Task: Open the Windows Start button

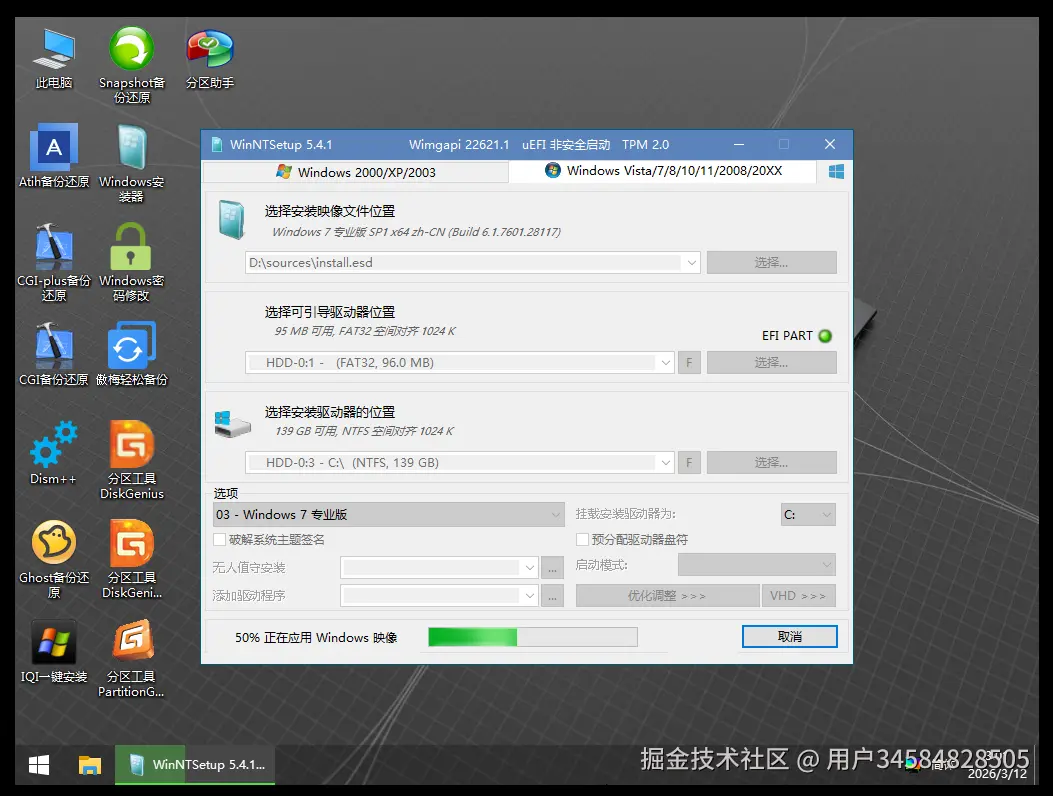Action: pyautogui.click(x=39, y=765)
